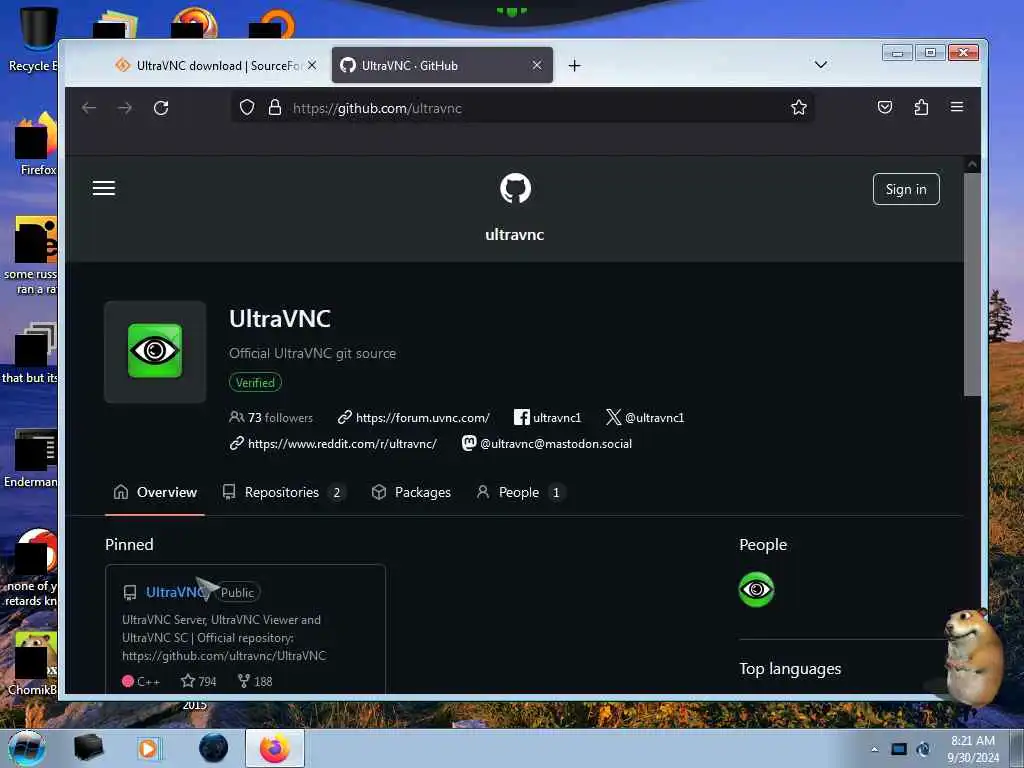The width and height of the screenshot is (1024, 768).
Task: Bookmark this page with the star
Action: point(799,108)
